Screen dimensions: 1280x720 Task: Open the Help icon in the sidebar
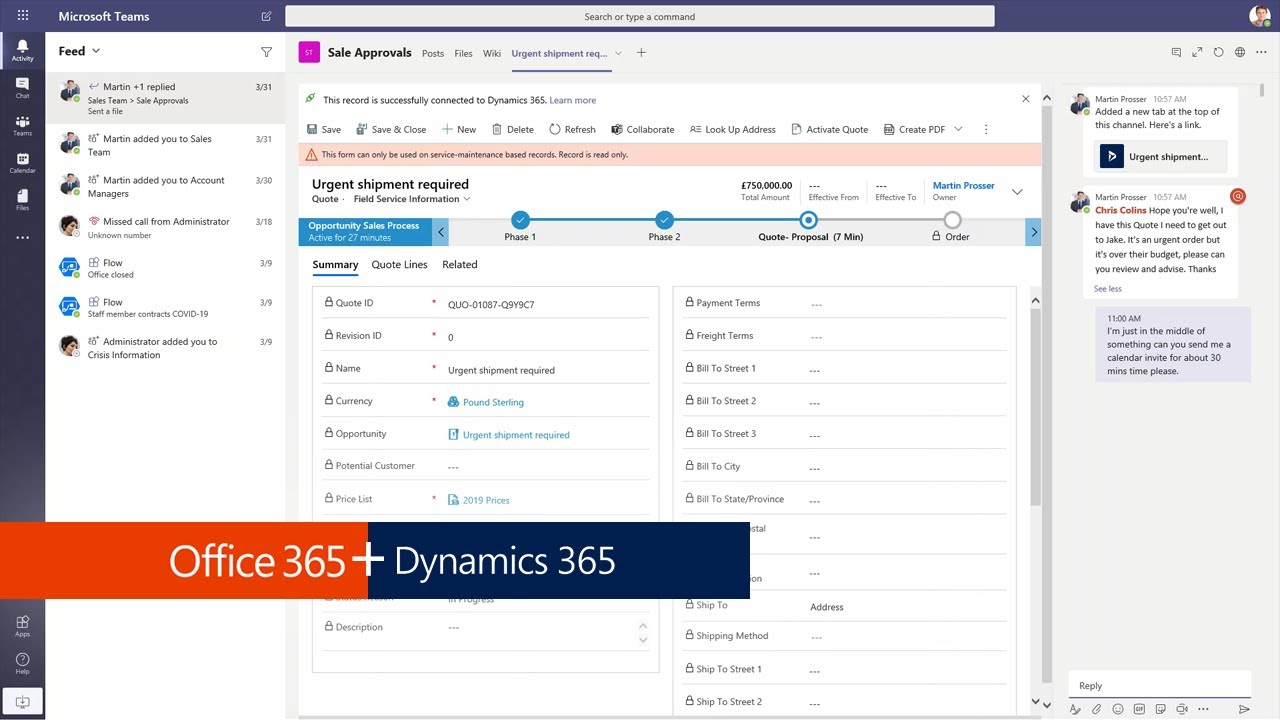(22, 663)
